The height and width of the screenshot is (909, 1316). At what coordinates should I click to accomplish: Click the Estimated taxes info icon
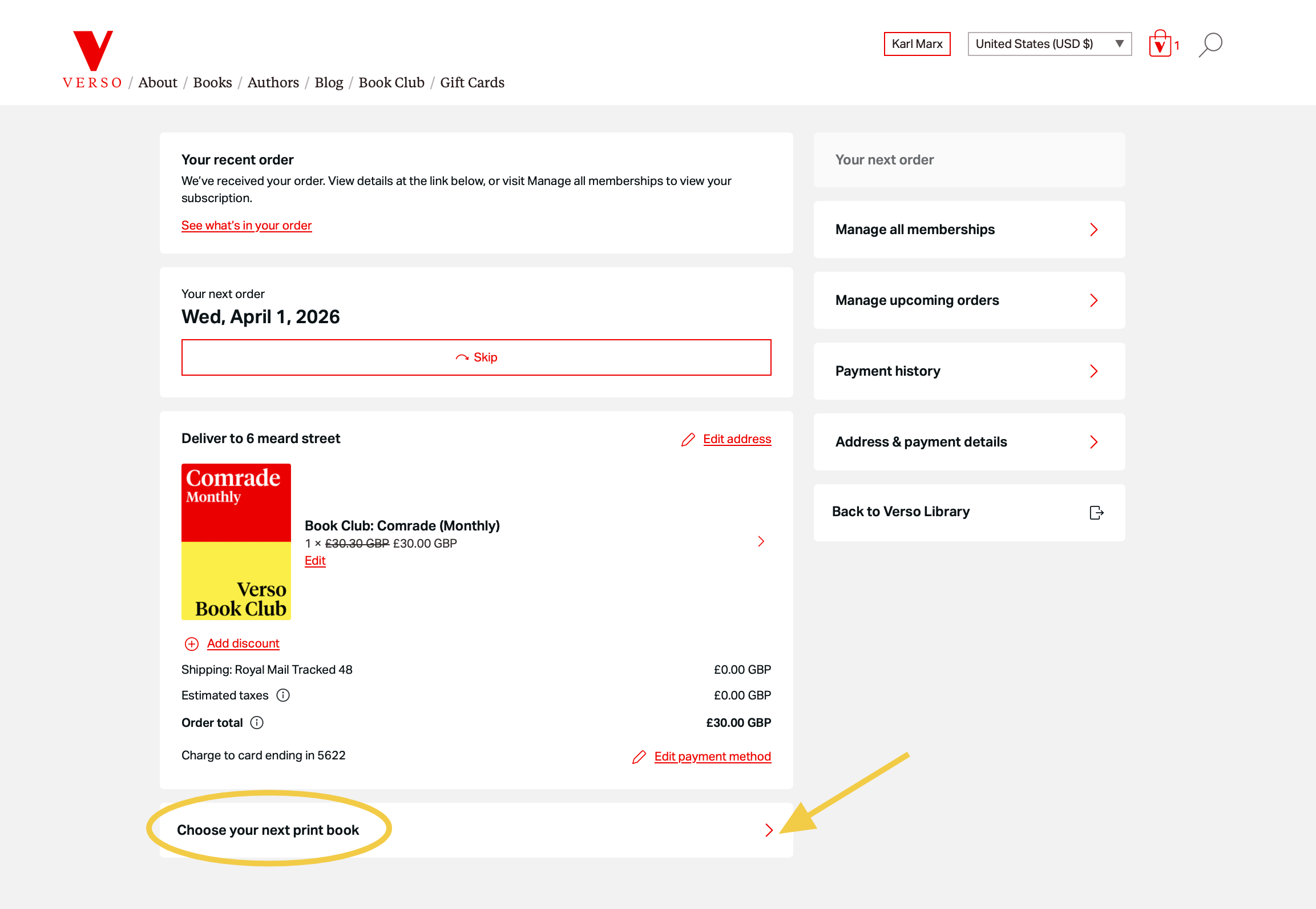tap(283, 695)
